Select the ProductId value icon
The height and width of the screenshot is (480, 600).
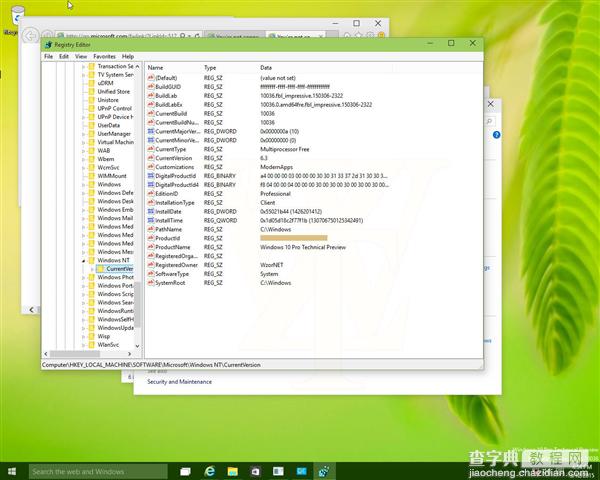click(x=151, y=238)
